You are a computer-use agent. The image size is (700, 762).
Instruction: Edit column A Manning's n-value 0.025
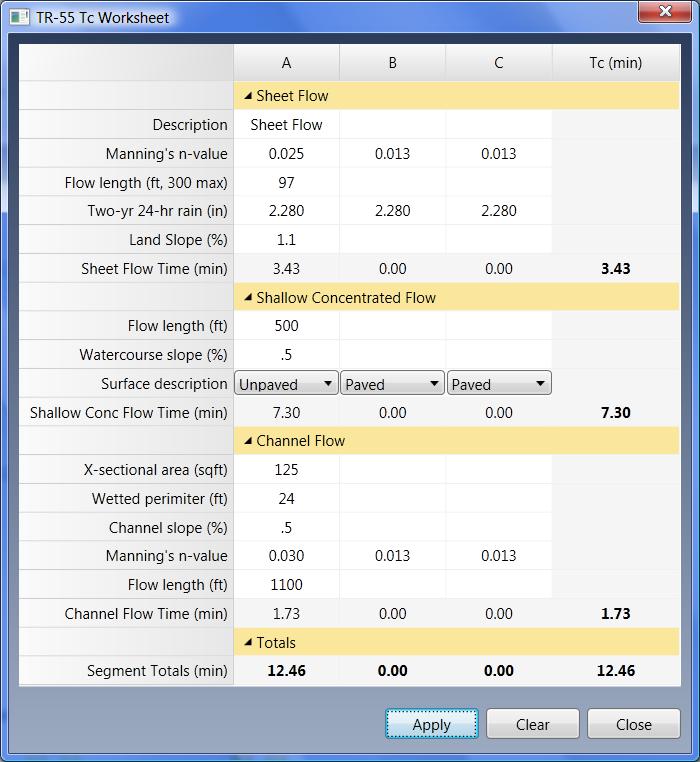pos(286,154)
